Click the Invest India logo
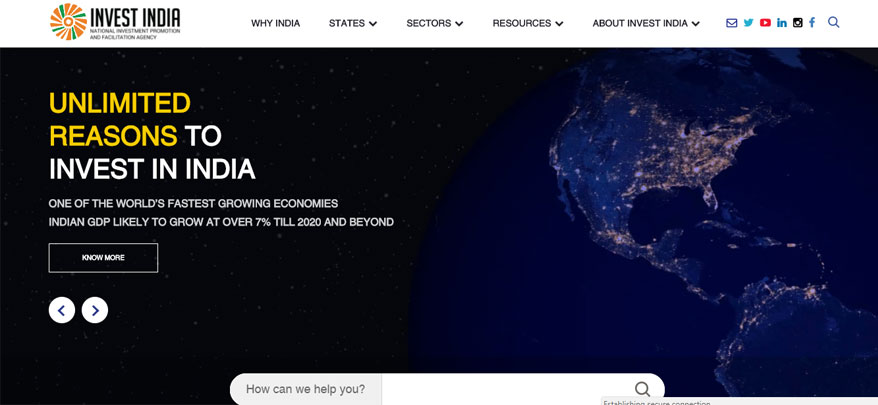The image size is (878, 405). click(115, 22)
